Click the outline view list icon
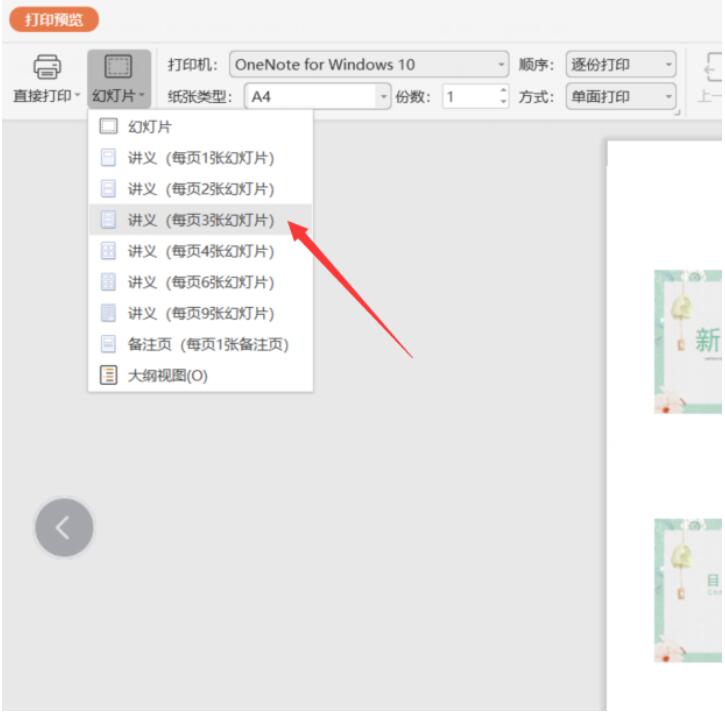 click(109, 375)
